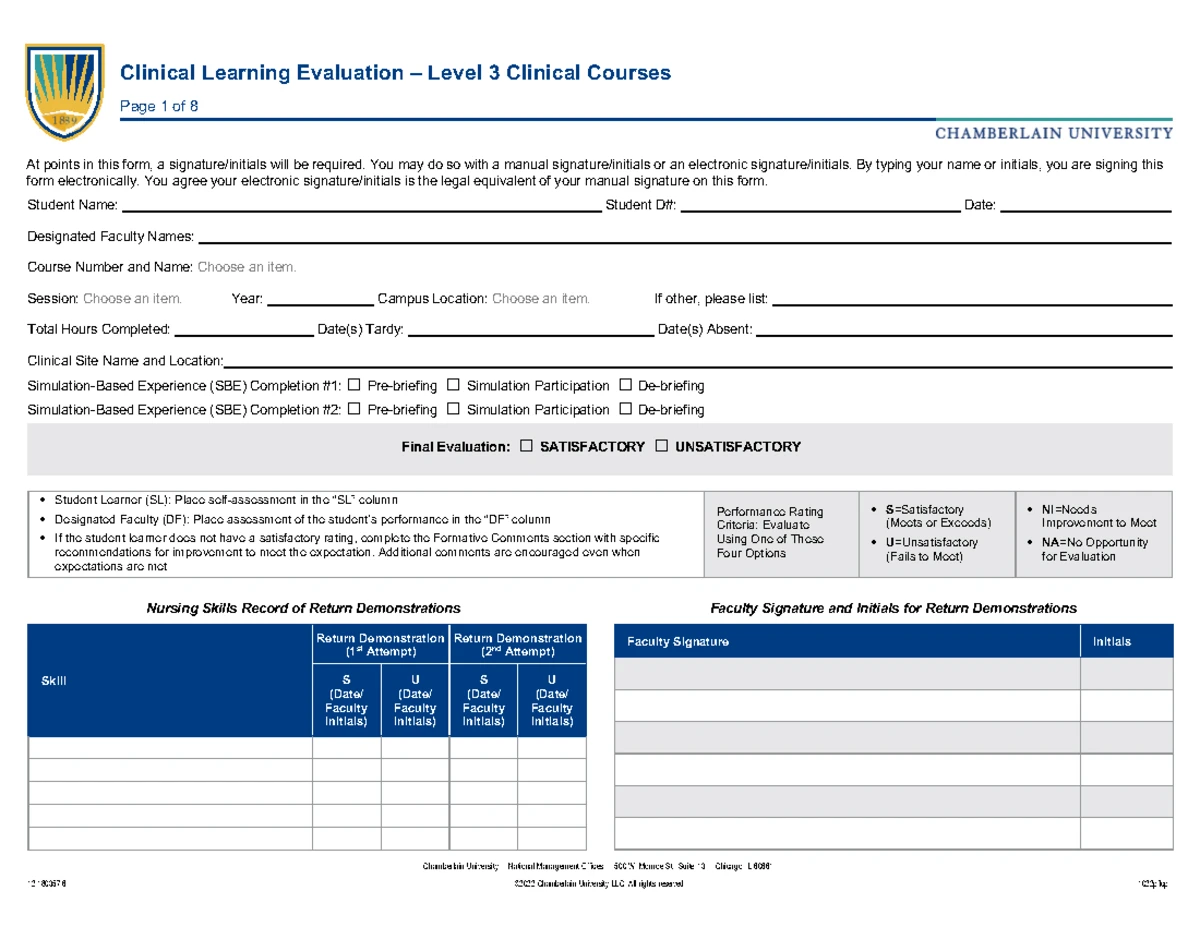Check Simulation Participation for SBE Completion #1
The width and height of the screenshot is (1200, 927).
[453, 385]
